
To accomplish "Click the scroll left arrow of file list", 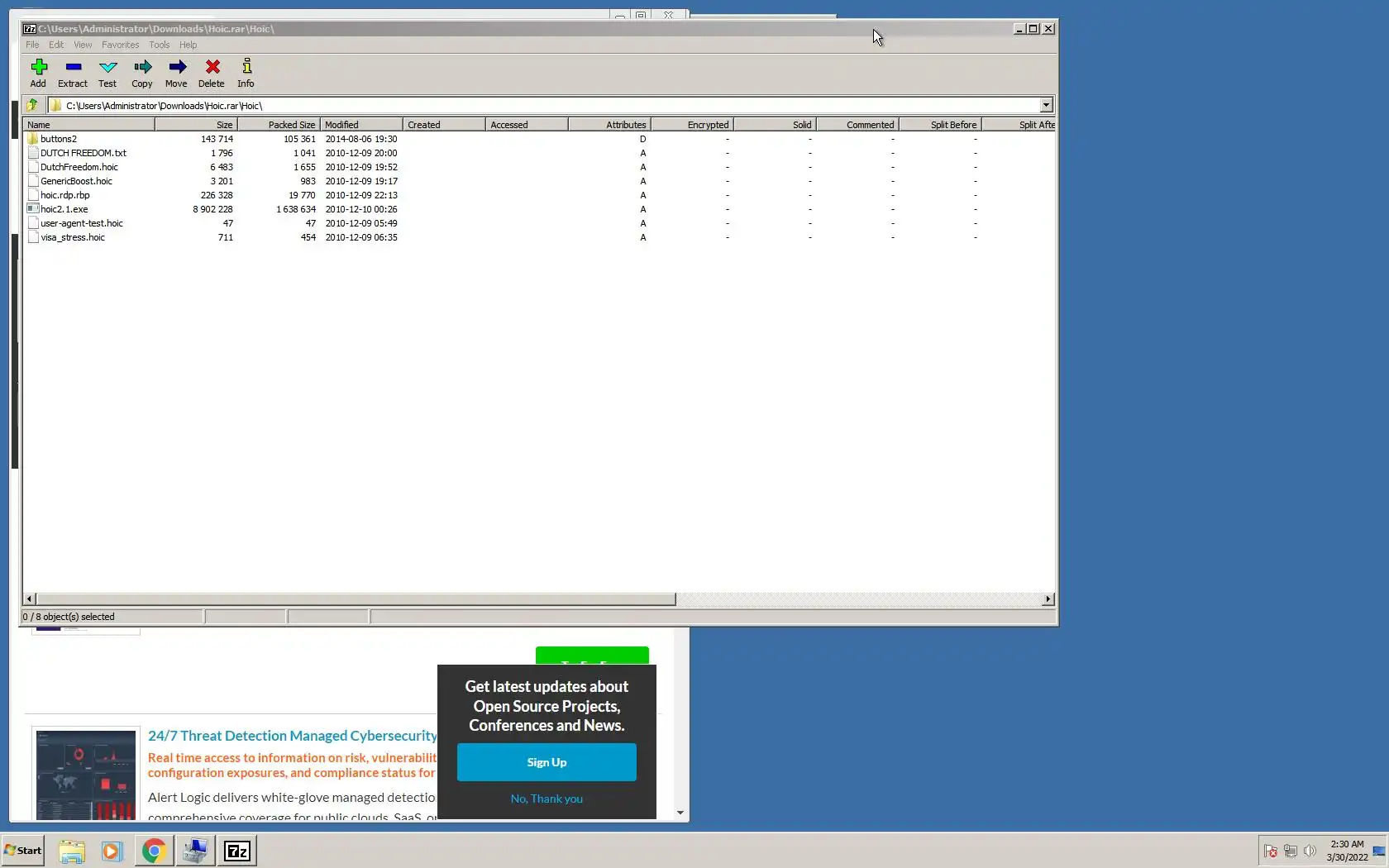I will tap(30, 599).
